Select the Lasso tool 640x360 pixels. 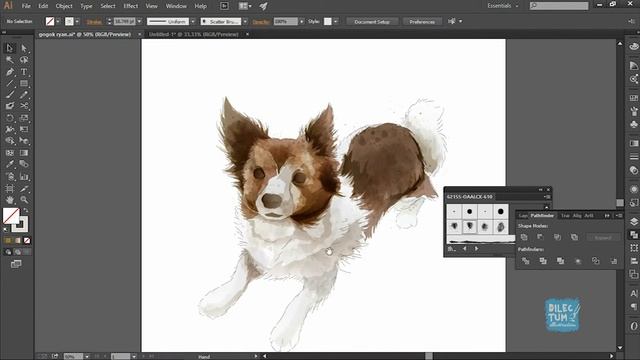tap(24, 60)
